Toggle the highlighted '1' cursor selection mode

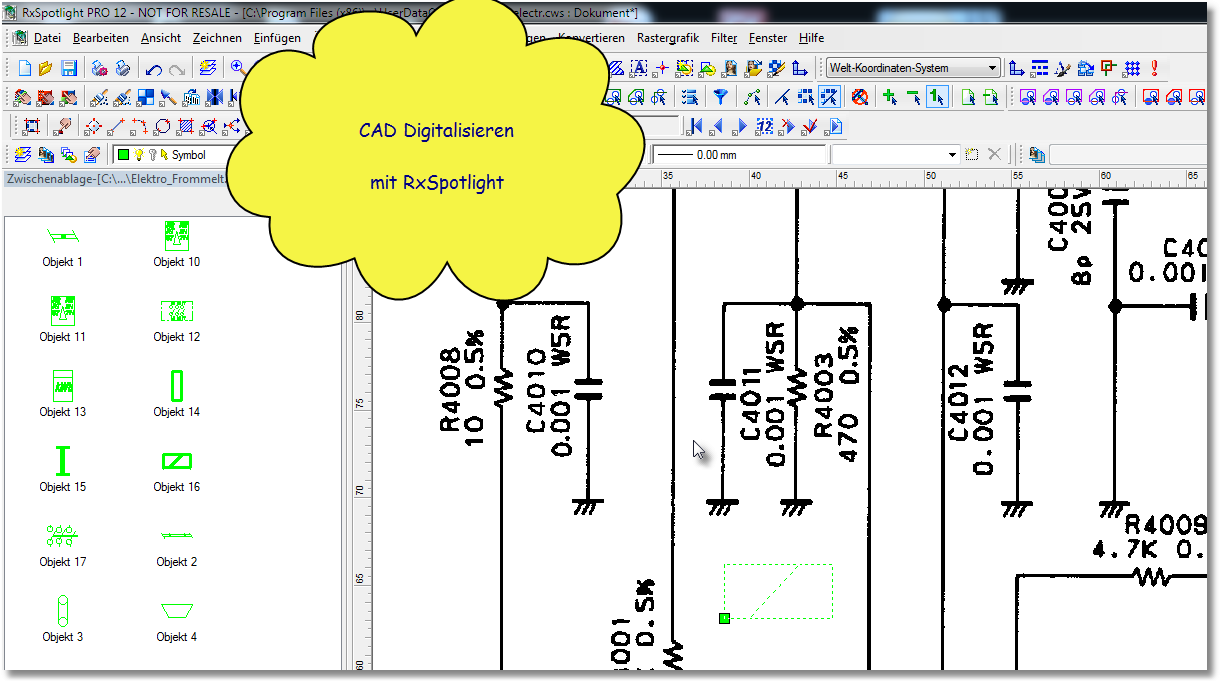(x=936, y=97)
